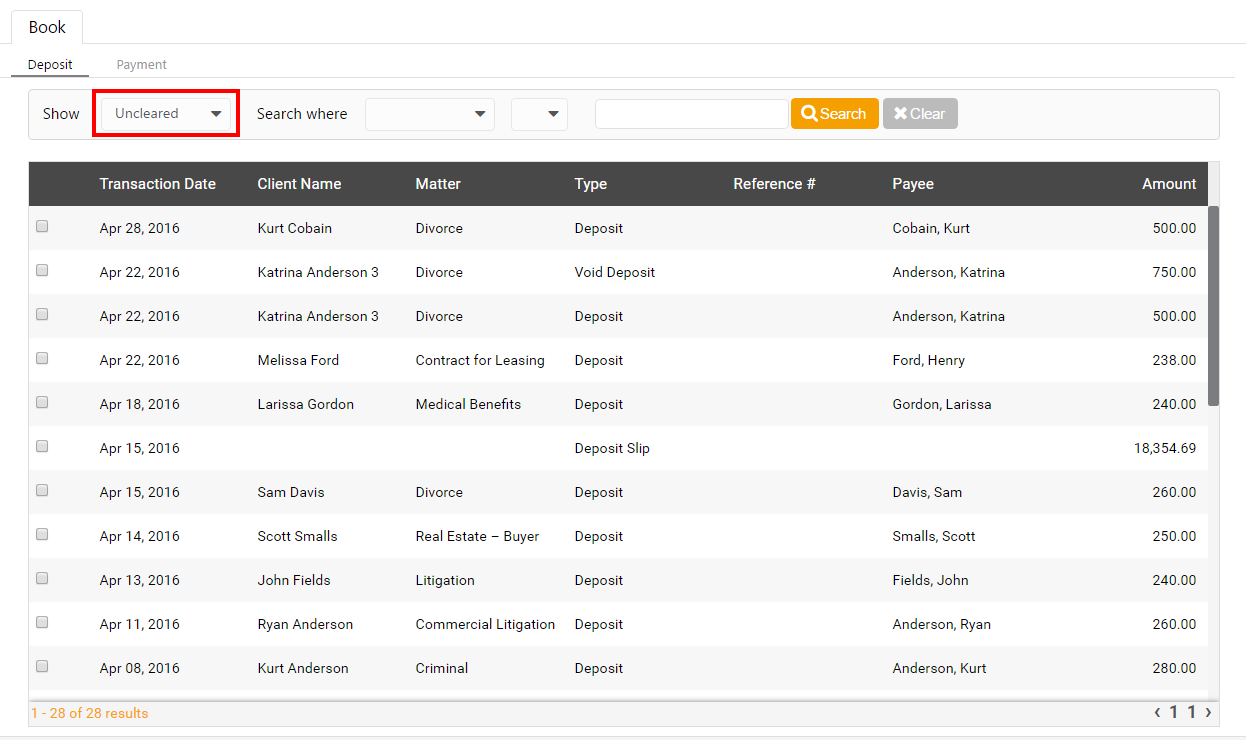The height and width of the screenshot is (740, 1246).
Task: Open the Book tab
Action: pyautogui.click(x=47, y=27)
